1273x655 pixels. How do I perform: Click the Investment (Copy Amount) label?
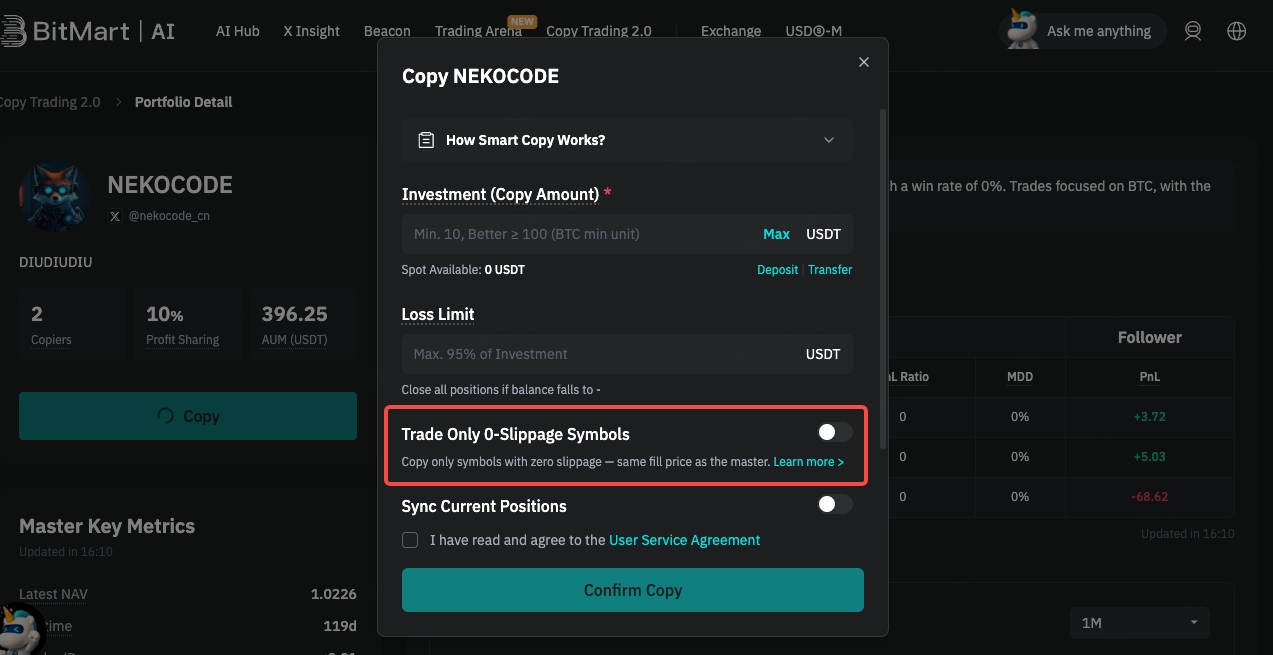pyautogui.click(x=500, y=194)
